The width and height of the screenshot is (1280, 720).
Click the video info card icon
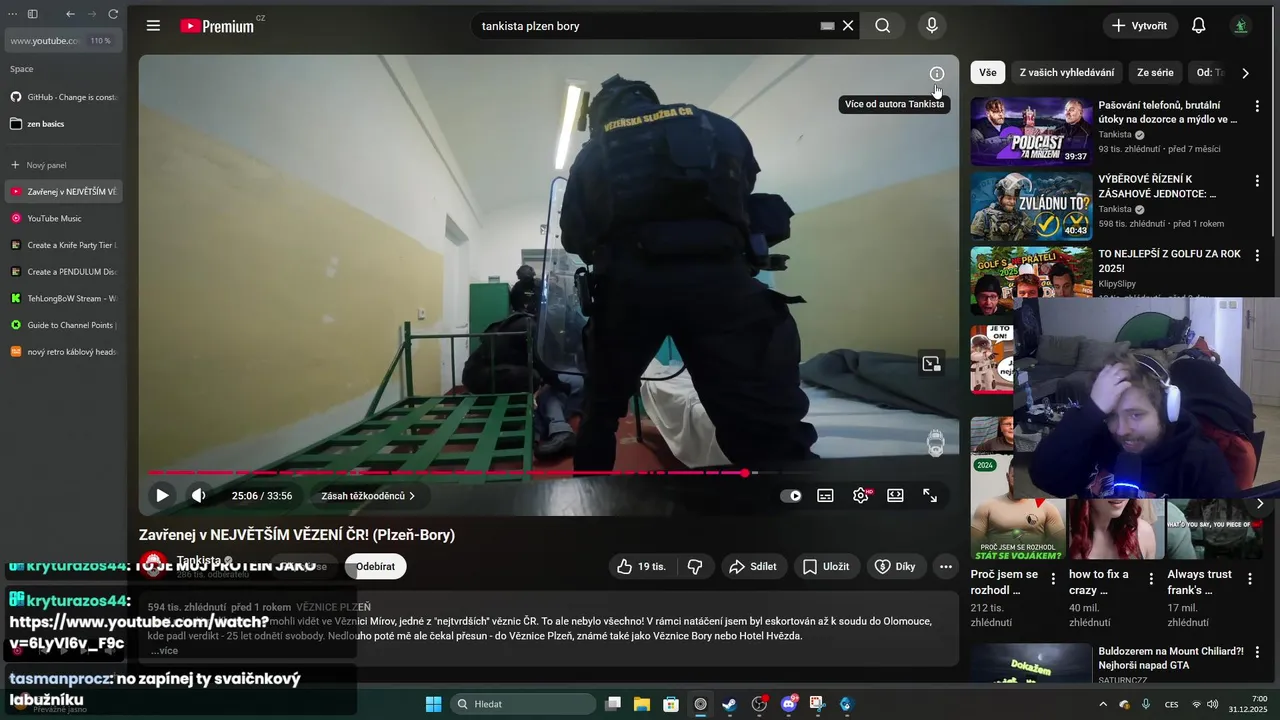pos(937,74)
